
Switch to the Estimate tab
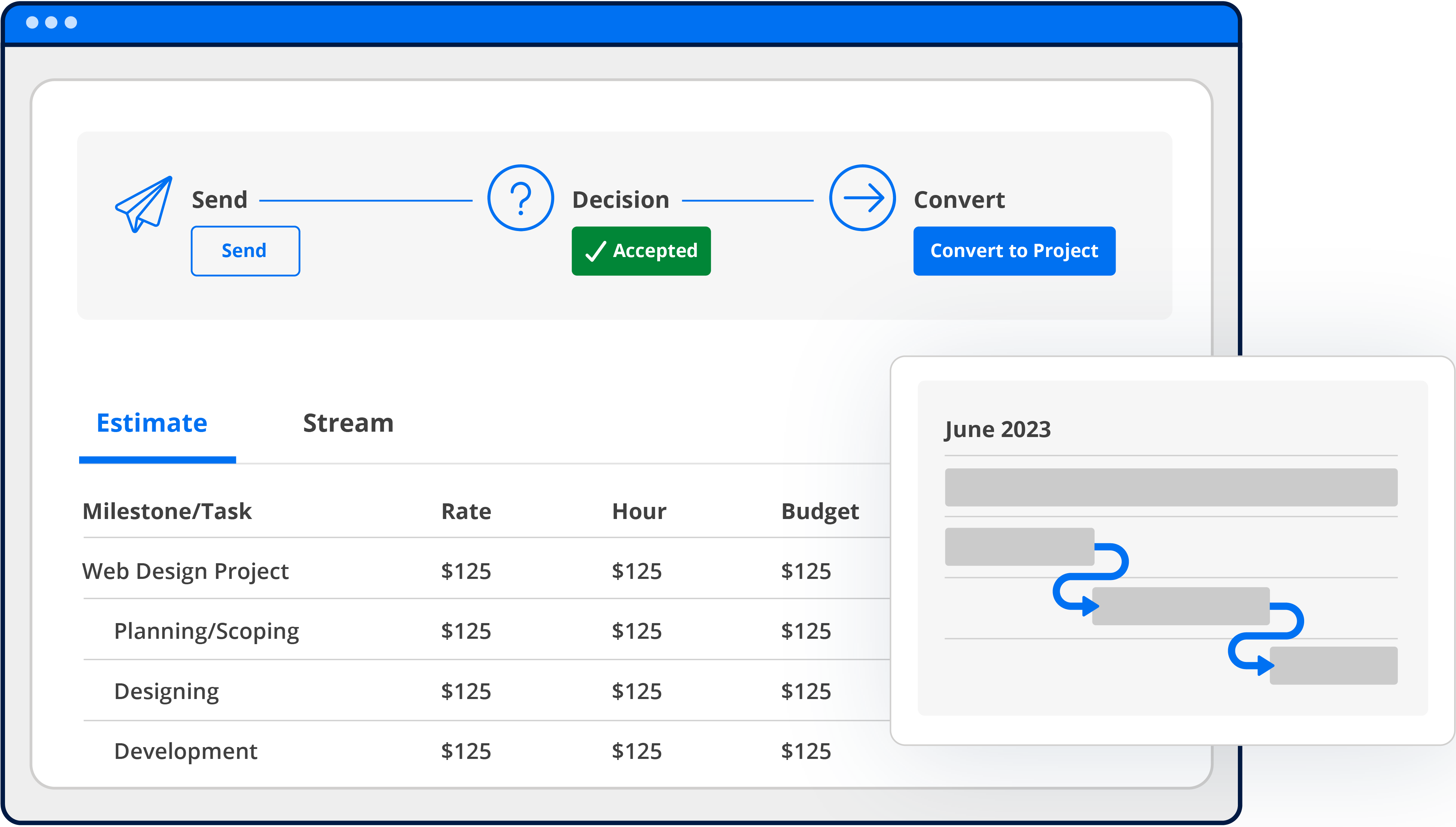click(x=151, y=423)
